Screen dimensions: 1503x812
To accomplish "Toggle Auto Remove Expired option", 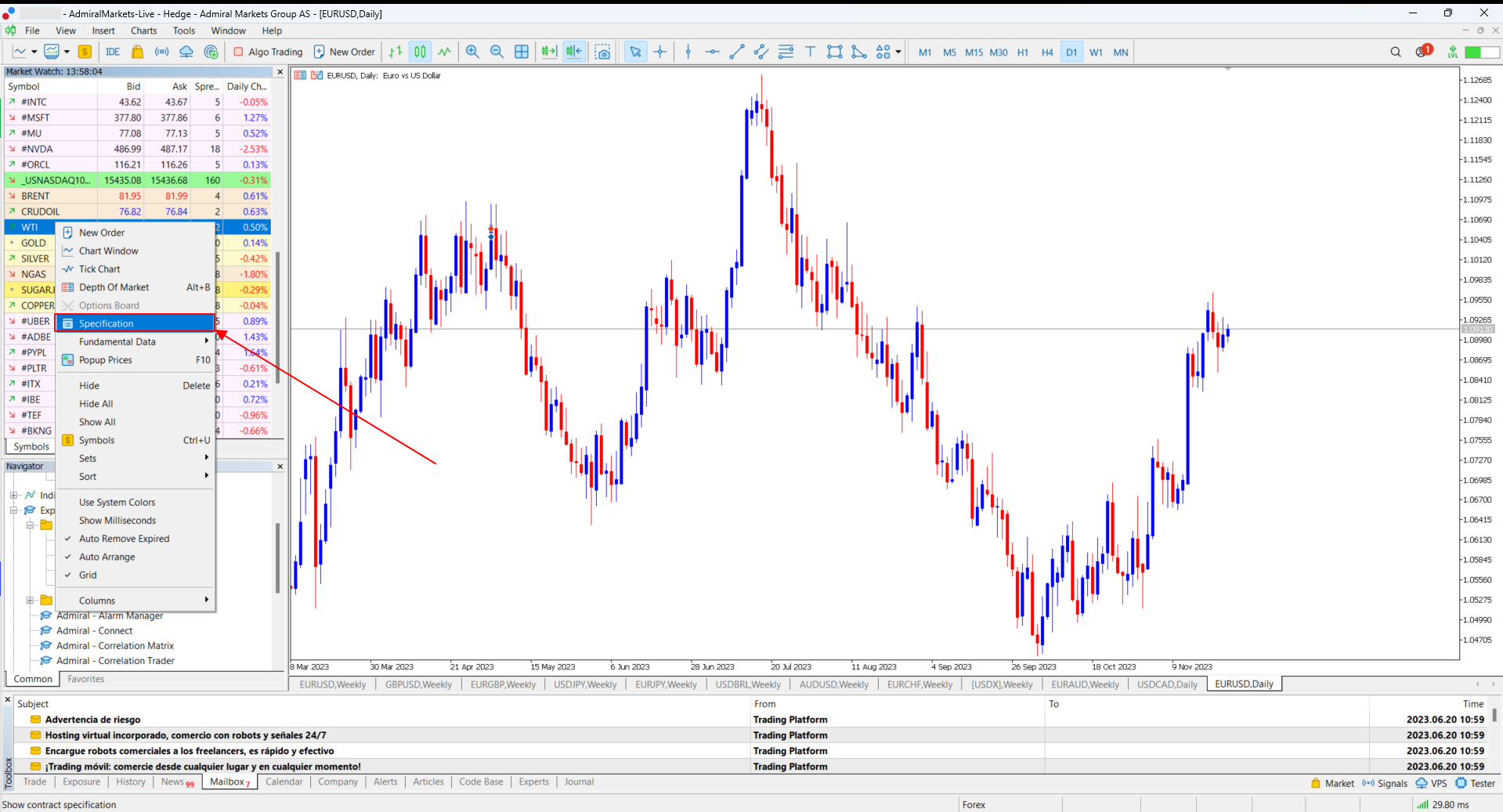I will 124,539.
